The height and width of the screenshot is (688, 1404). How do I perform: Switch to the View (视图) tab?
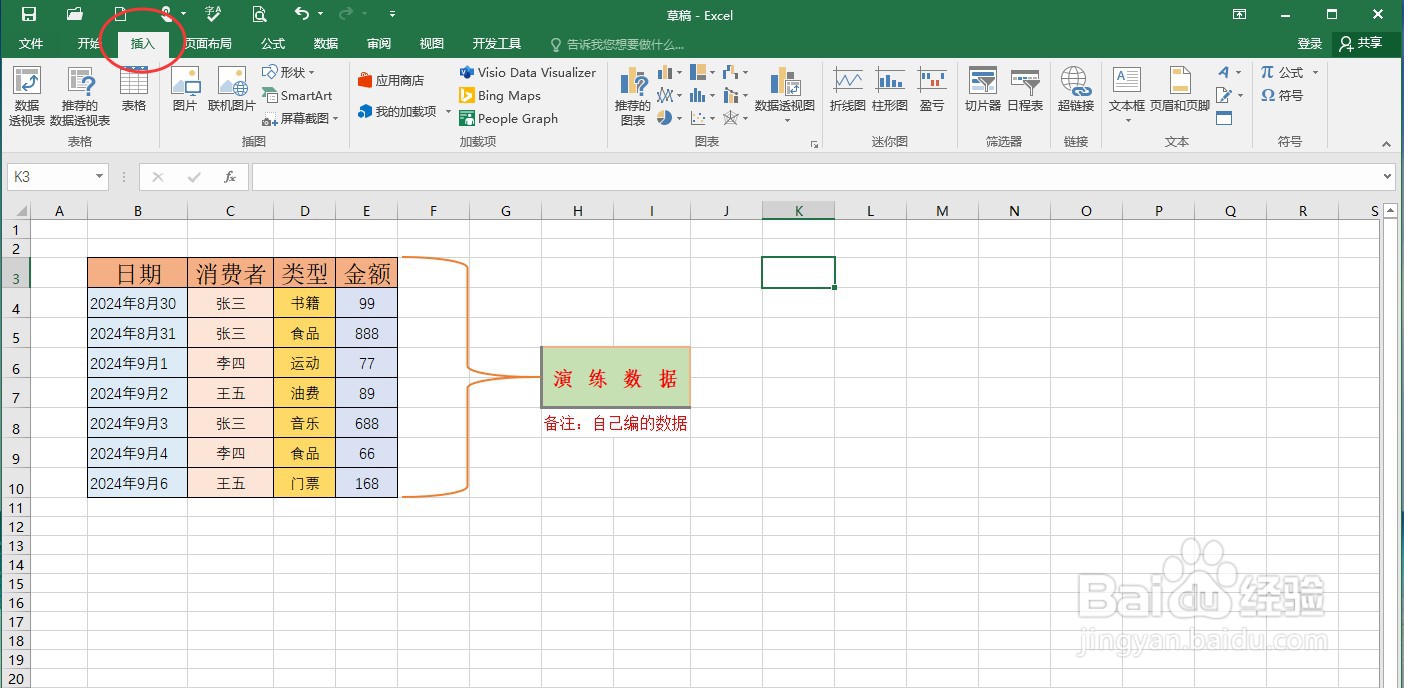(x=432, y=44)
